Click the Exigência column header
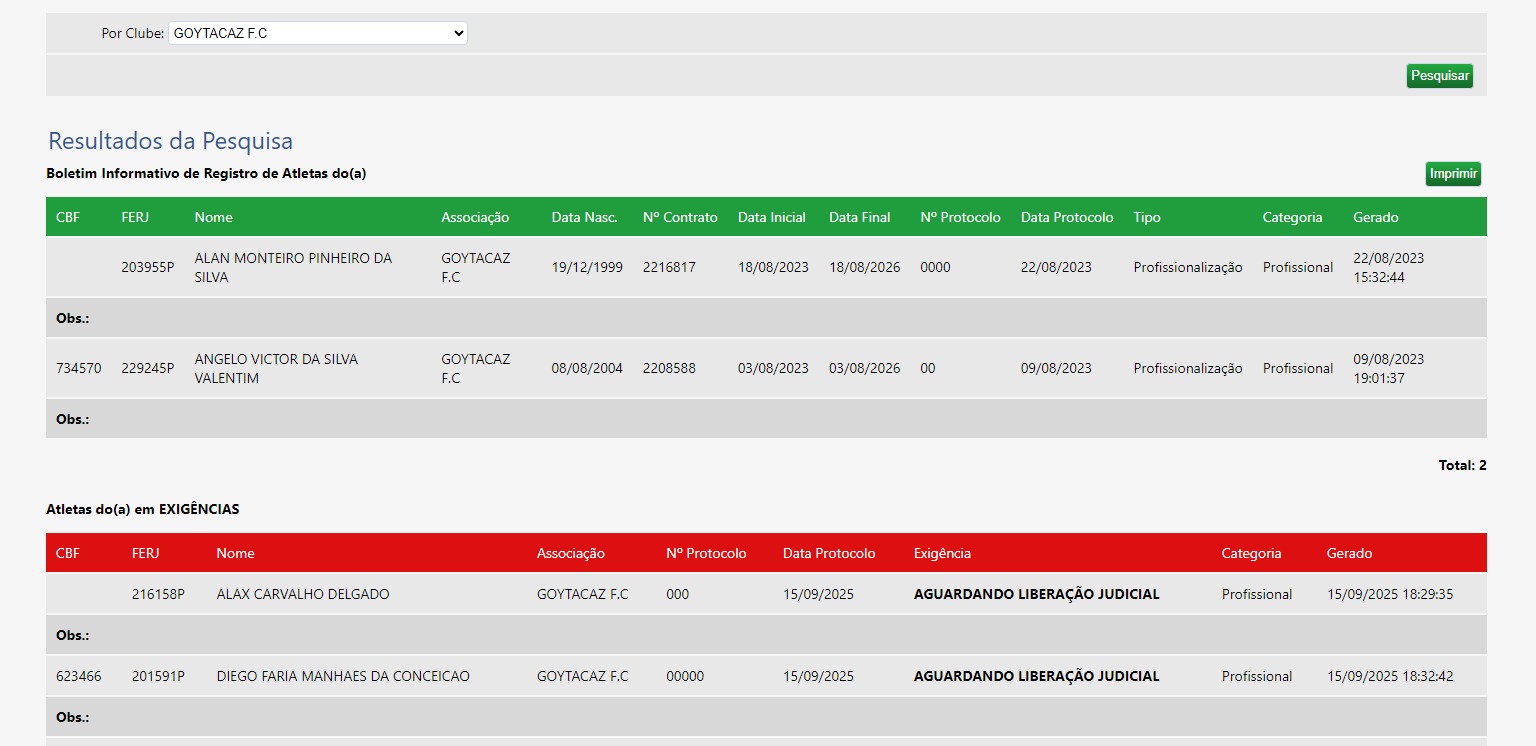 point(942,553)
